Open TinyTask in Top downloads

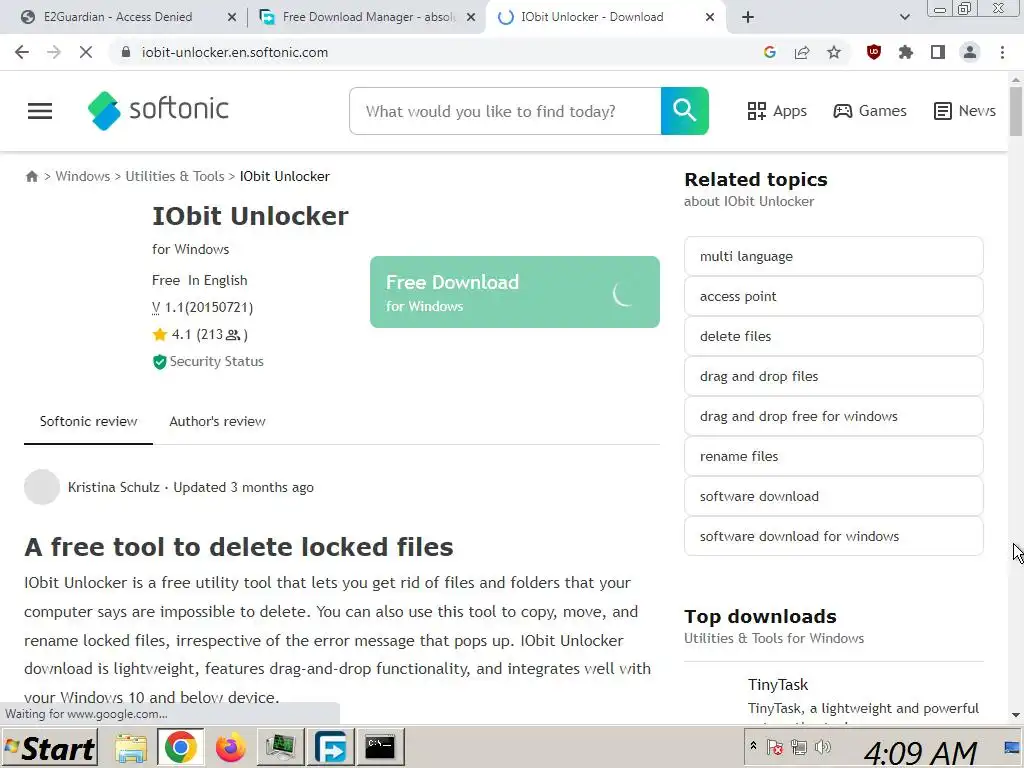pos(777,684)
